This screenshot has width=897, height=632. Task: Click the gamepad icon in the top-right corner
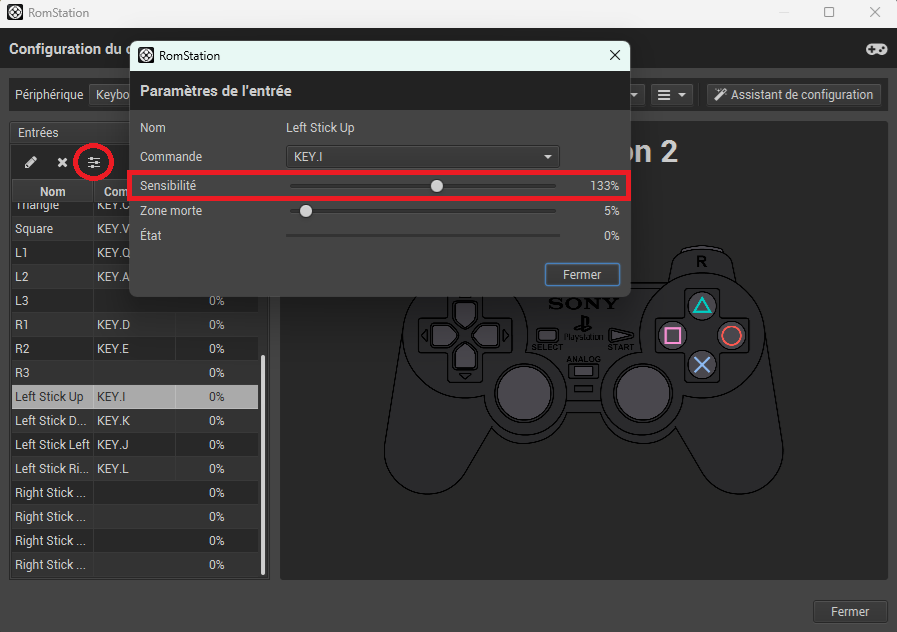point(876,48)
